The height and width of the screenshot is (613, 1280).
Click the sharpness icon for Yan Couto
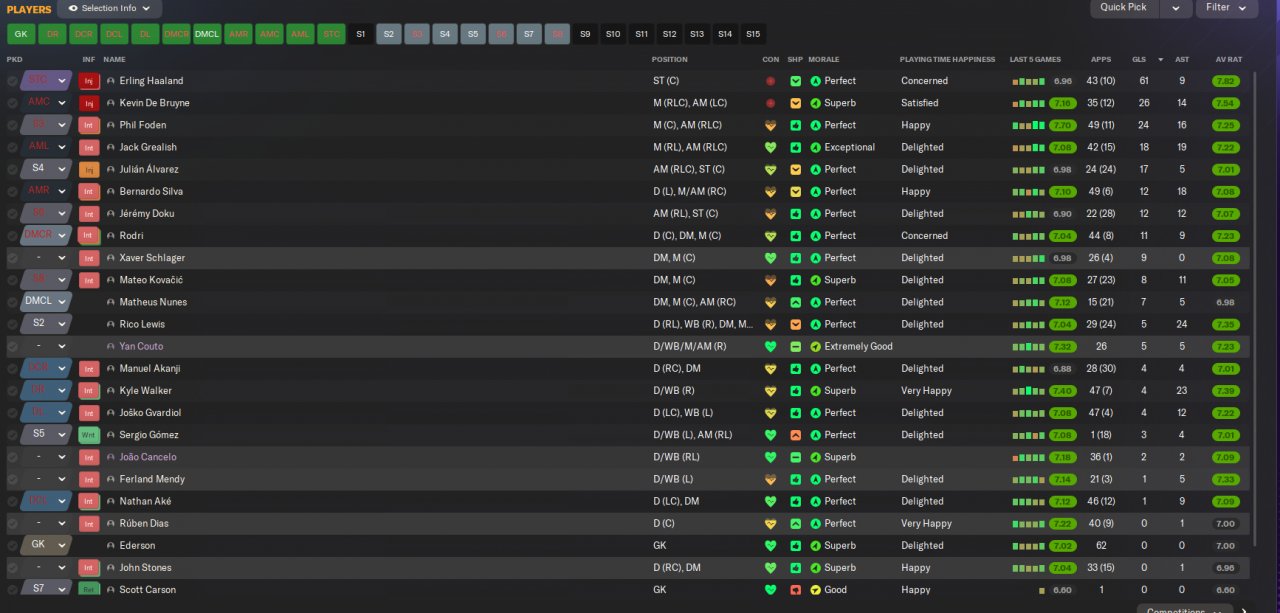(x=795, y=346)
